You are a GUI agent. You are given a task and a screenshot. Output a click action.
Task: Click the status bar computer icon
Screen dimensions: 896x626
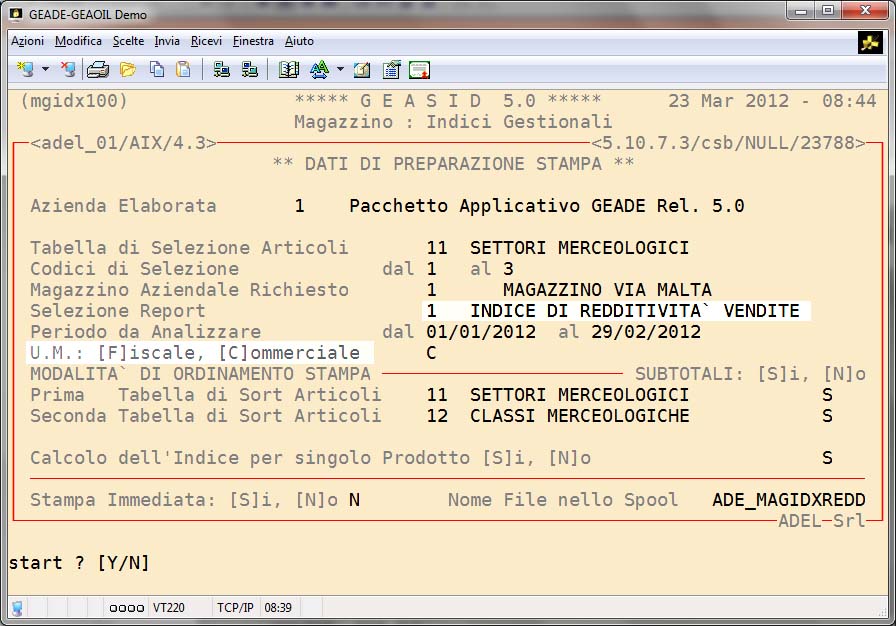pyautogui.click(x=17, y=608)
